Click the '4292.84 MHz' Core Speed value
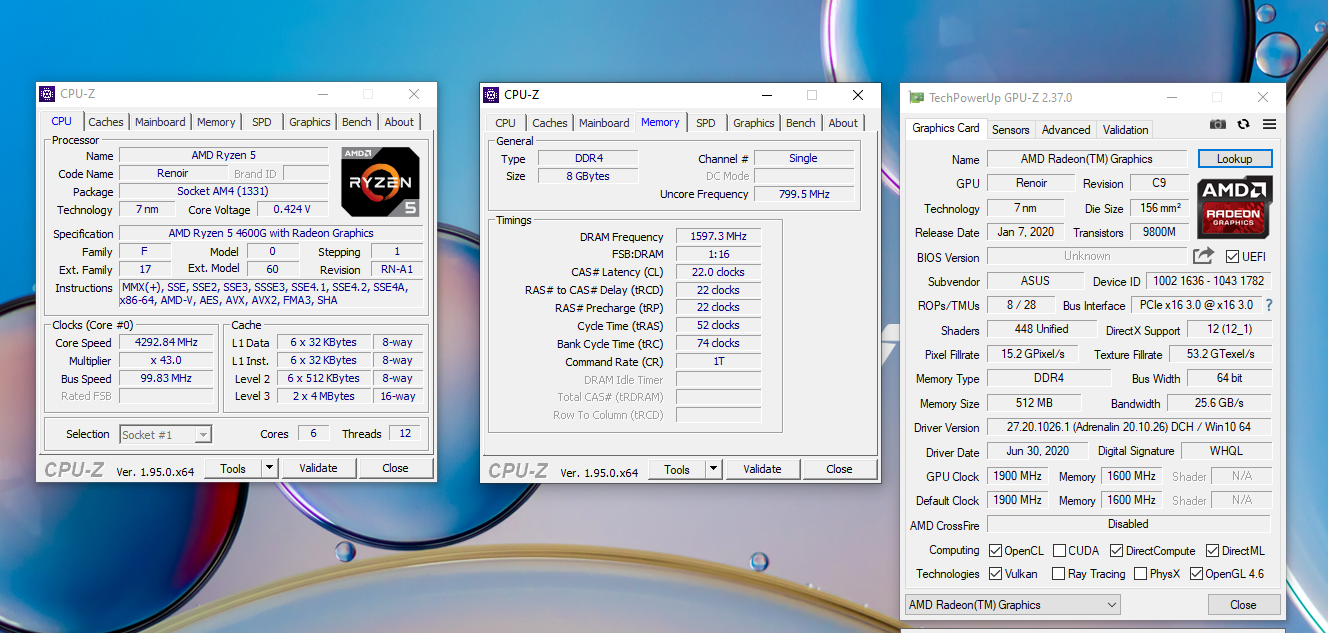The width and height of the screenshot is (1328, 633). tap(166, 342)
